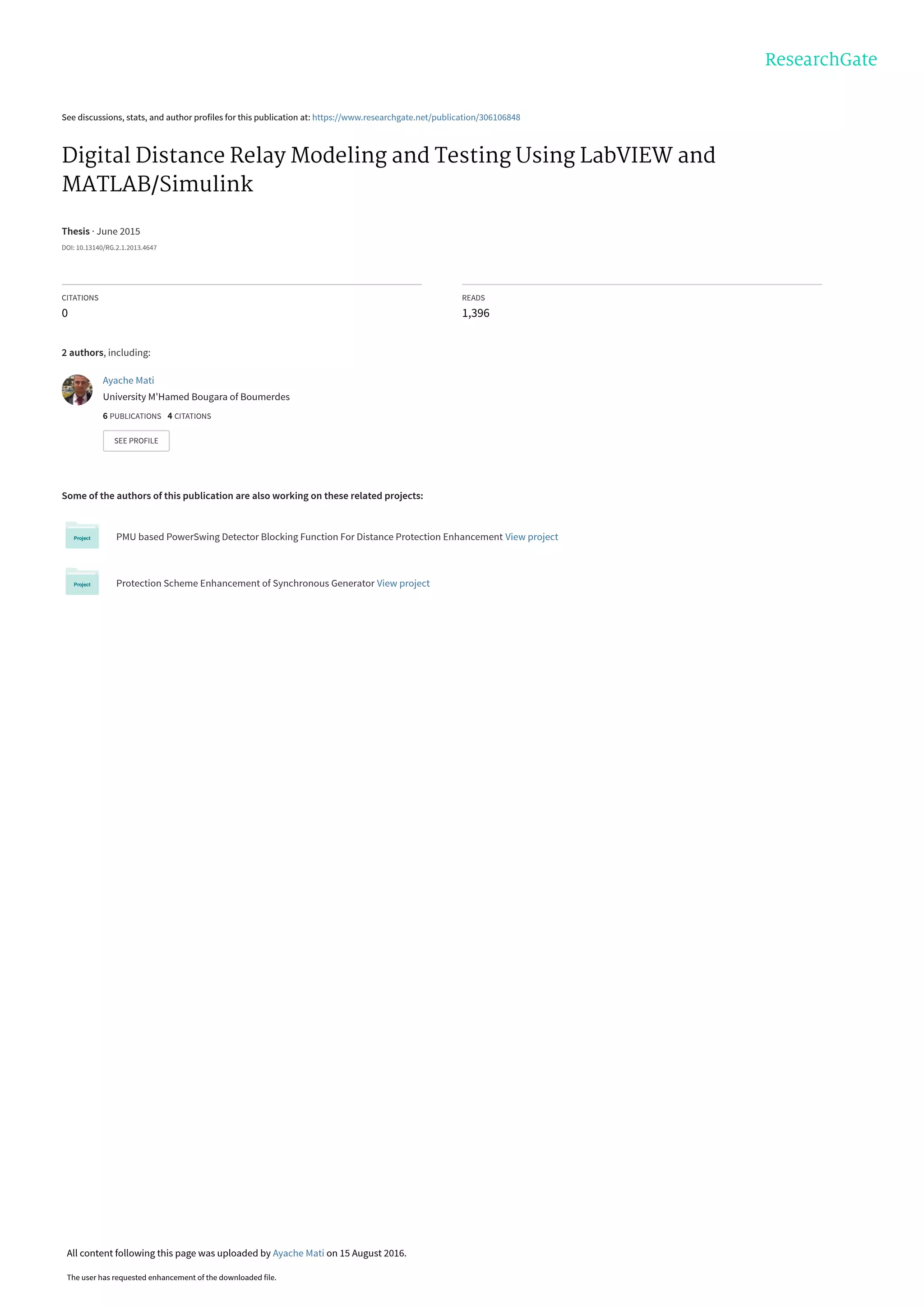Click the 6 Publications count
The width and height of the screenshot is (924, 1306).
tap(132, 416)
